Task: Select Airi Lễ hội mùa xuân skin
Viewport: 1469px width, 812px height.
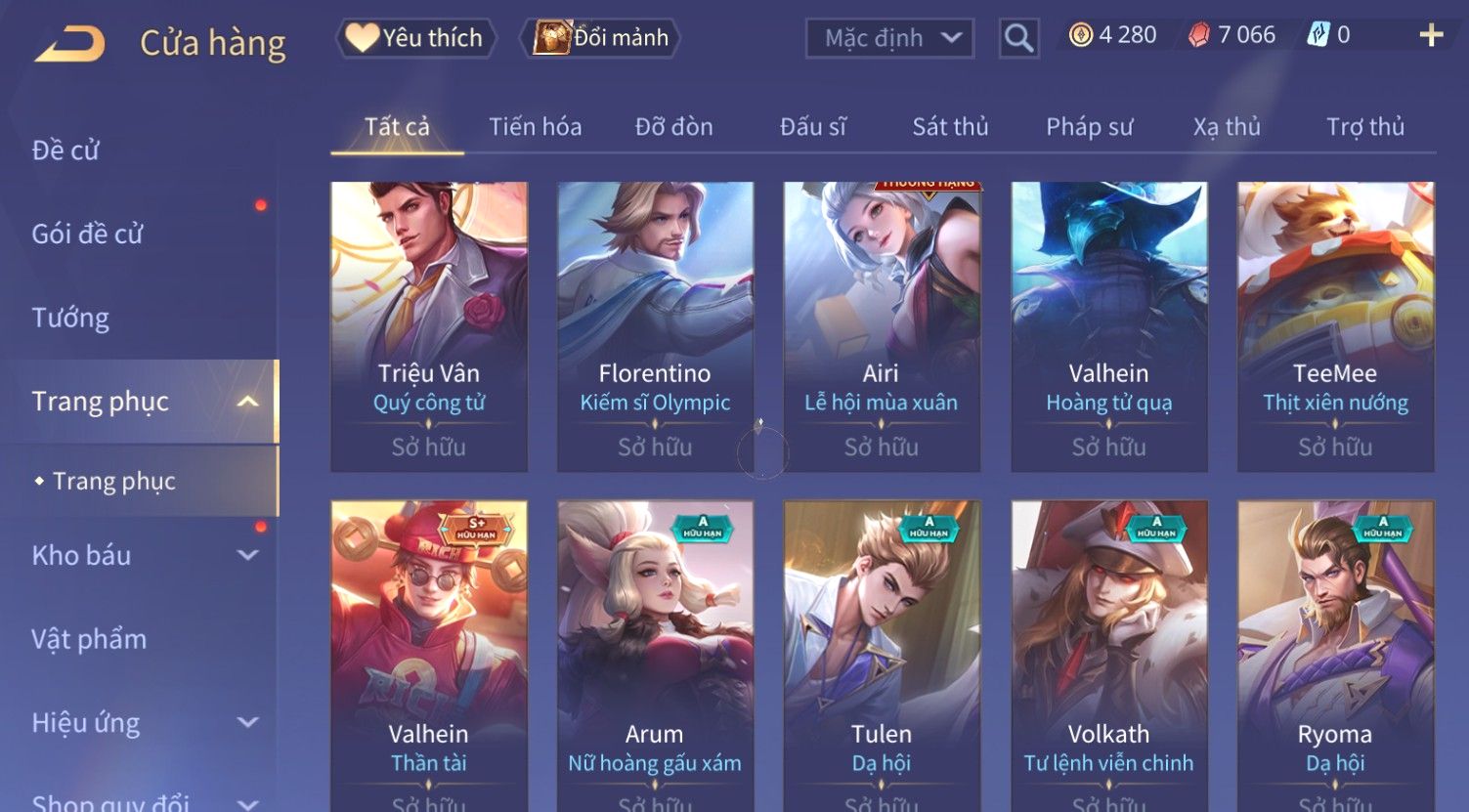Action: tap(882, 326)
